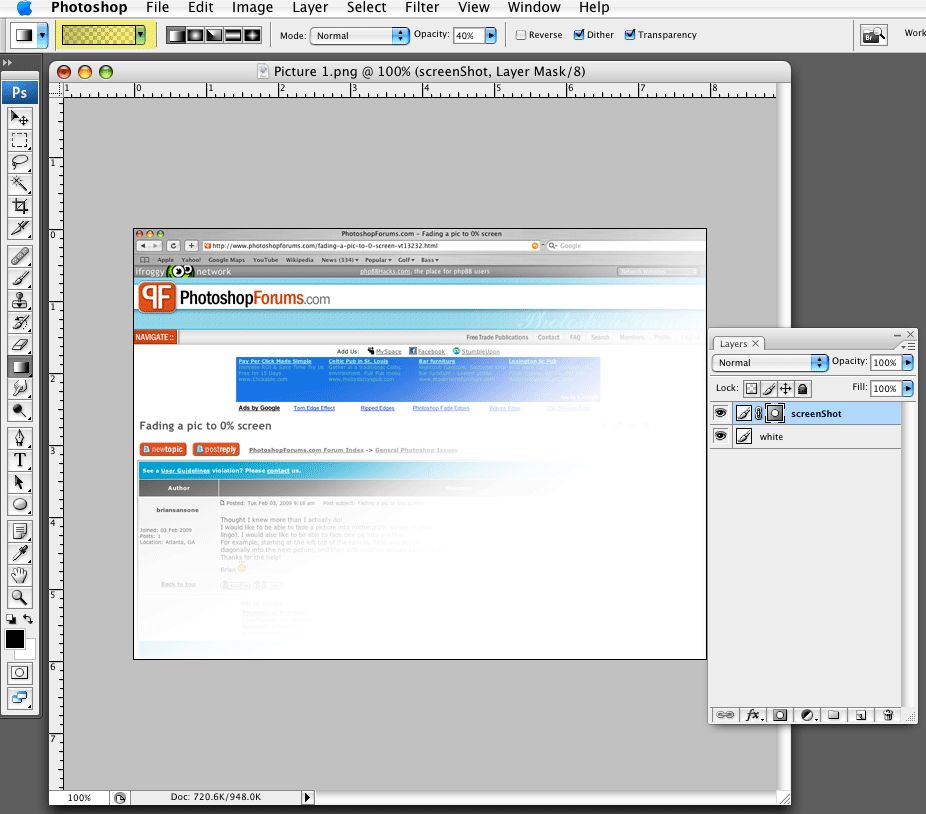Image resolution: width=926 pixels, height=814 pixels.
Task: Pick the Clone Stamp tool
Action: click(20, 300)
